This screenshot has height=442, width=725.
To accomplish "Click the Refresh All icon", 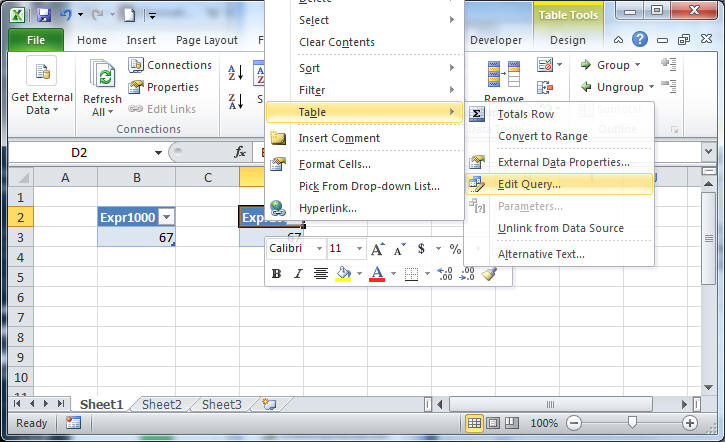I will coord(102,73).
